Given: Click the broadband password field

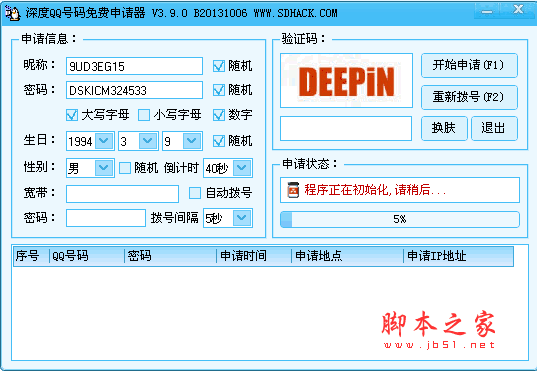Looking at the screenshot, I should tap(106, 218).
